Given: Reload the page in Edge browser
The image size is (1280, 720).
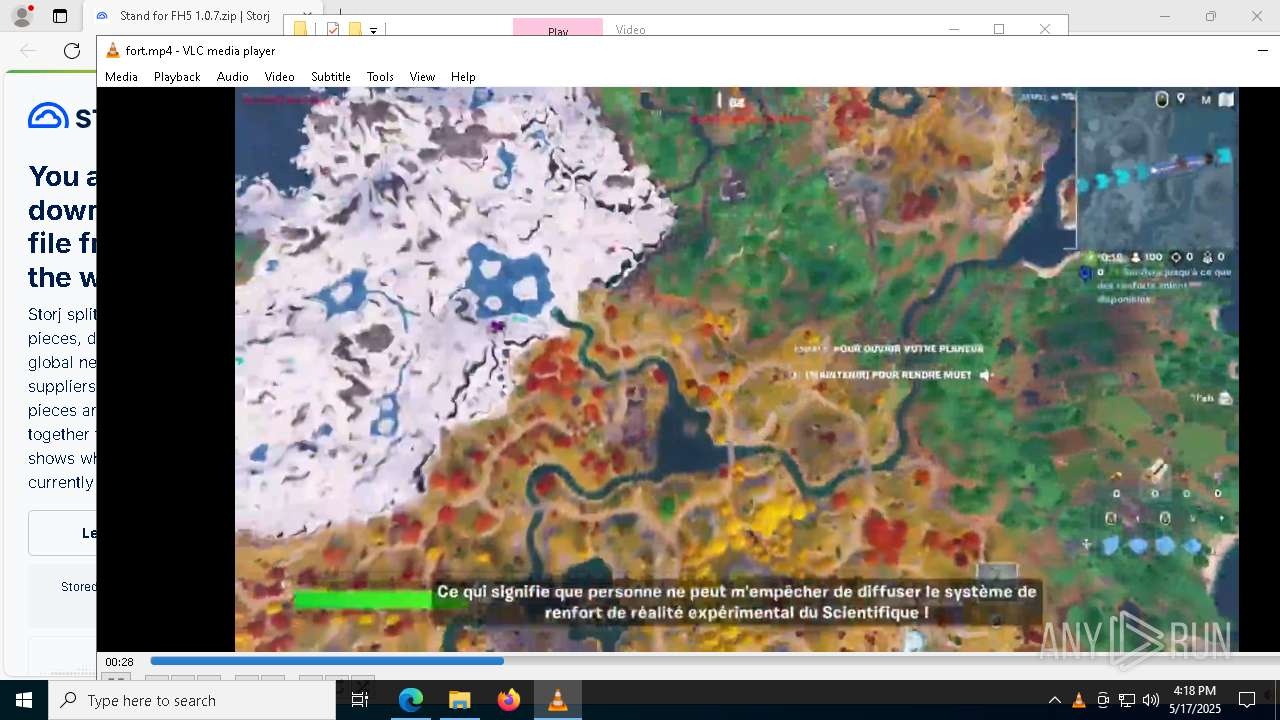Looking at the screenshot, I should click(72, 51).
